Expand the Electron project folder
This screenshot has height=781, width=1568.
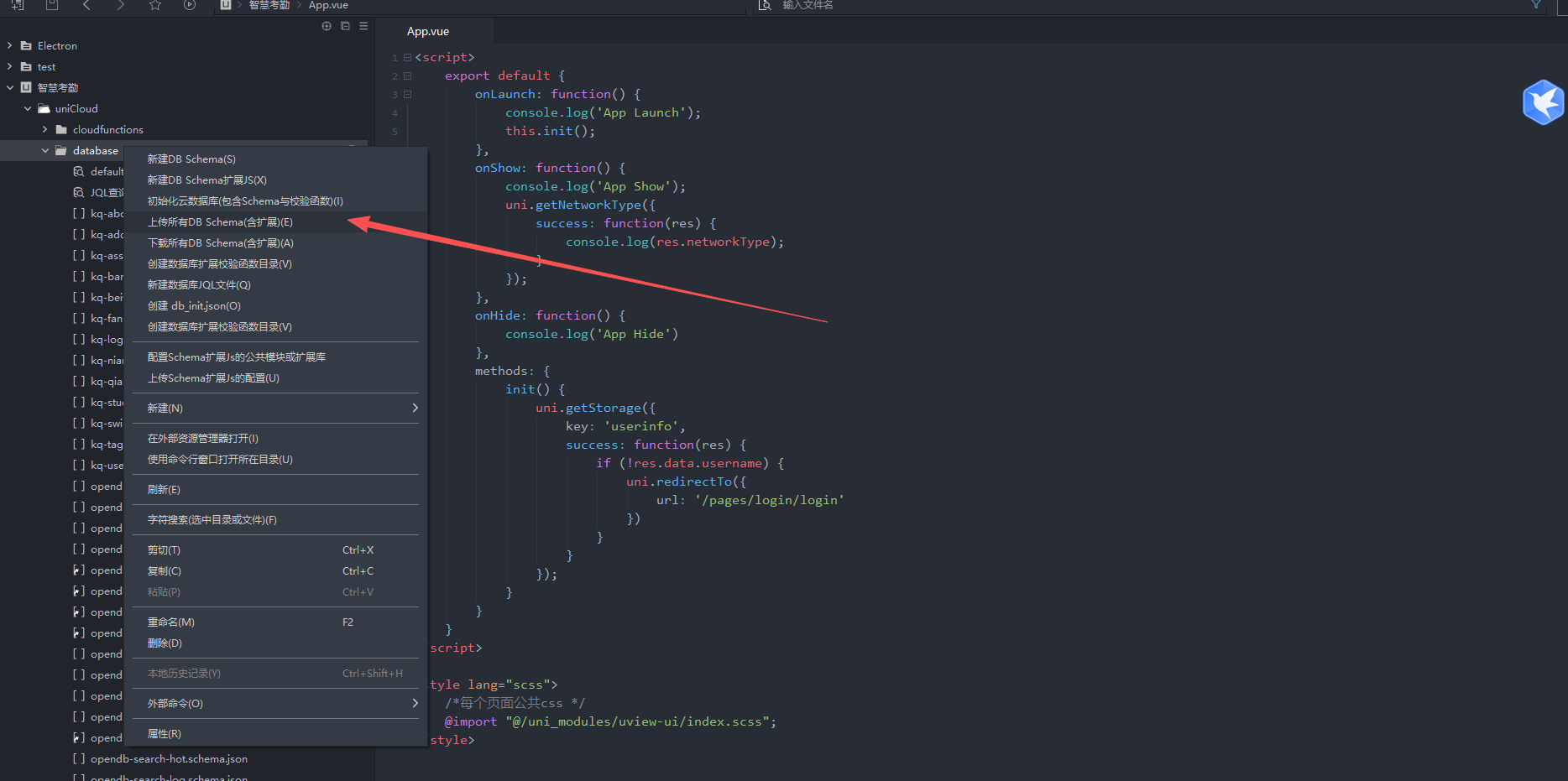[10, 46]
